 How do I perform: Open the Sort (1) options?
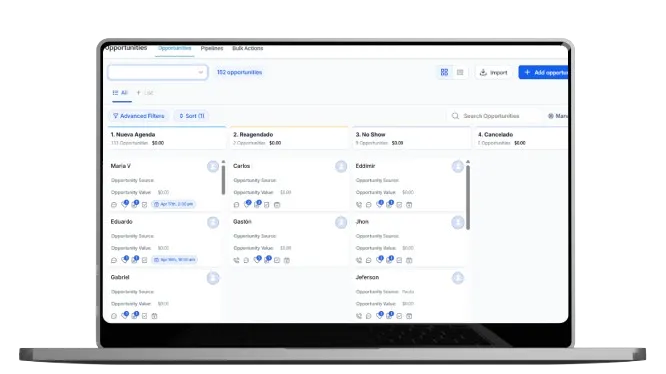coord(192,116)
